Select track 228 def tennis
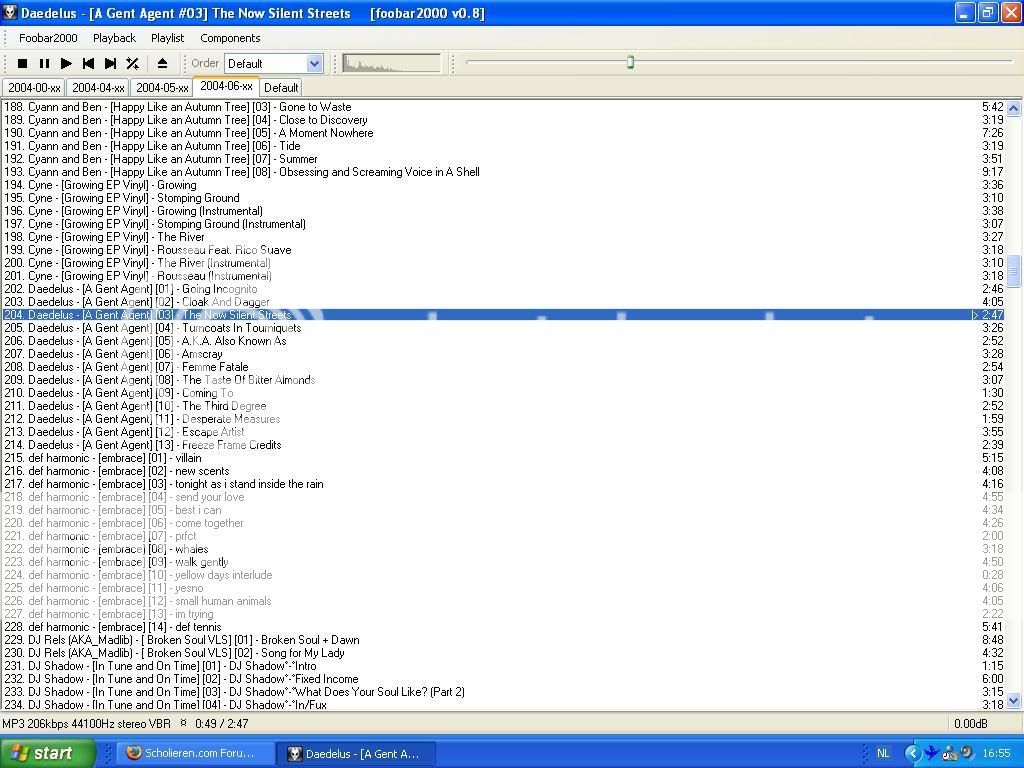The height and width of the screenshot is (768, 1024). [x=503, y=628]
